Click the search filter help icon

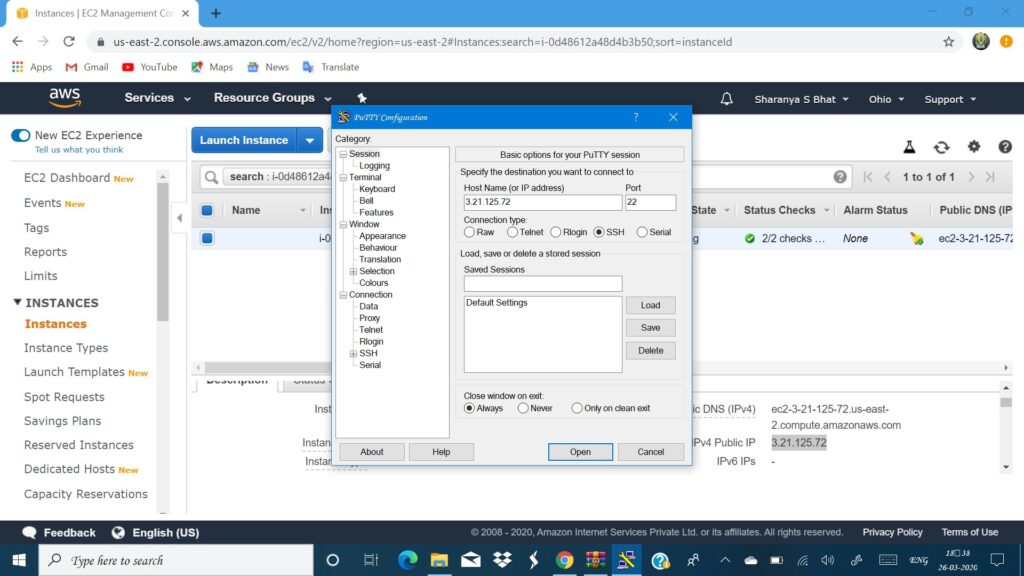click(x=840, y=177)
